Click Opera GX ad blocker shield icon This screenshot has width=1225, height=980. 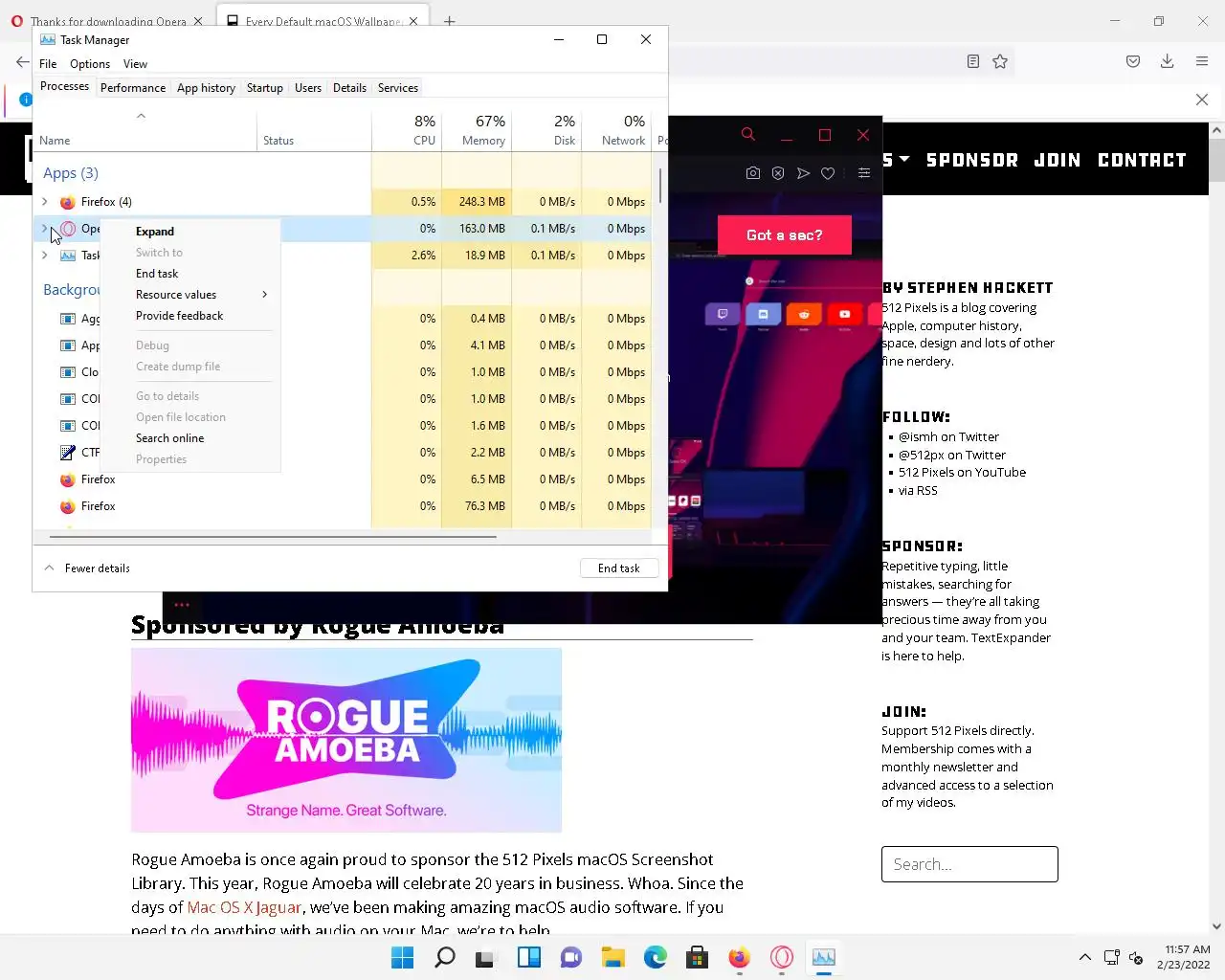[x=778, y=173]
